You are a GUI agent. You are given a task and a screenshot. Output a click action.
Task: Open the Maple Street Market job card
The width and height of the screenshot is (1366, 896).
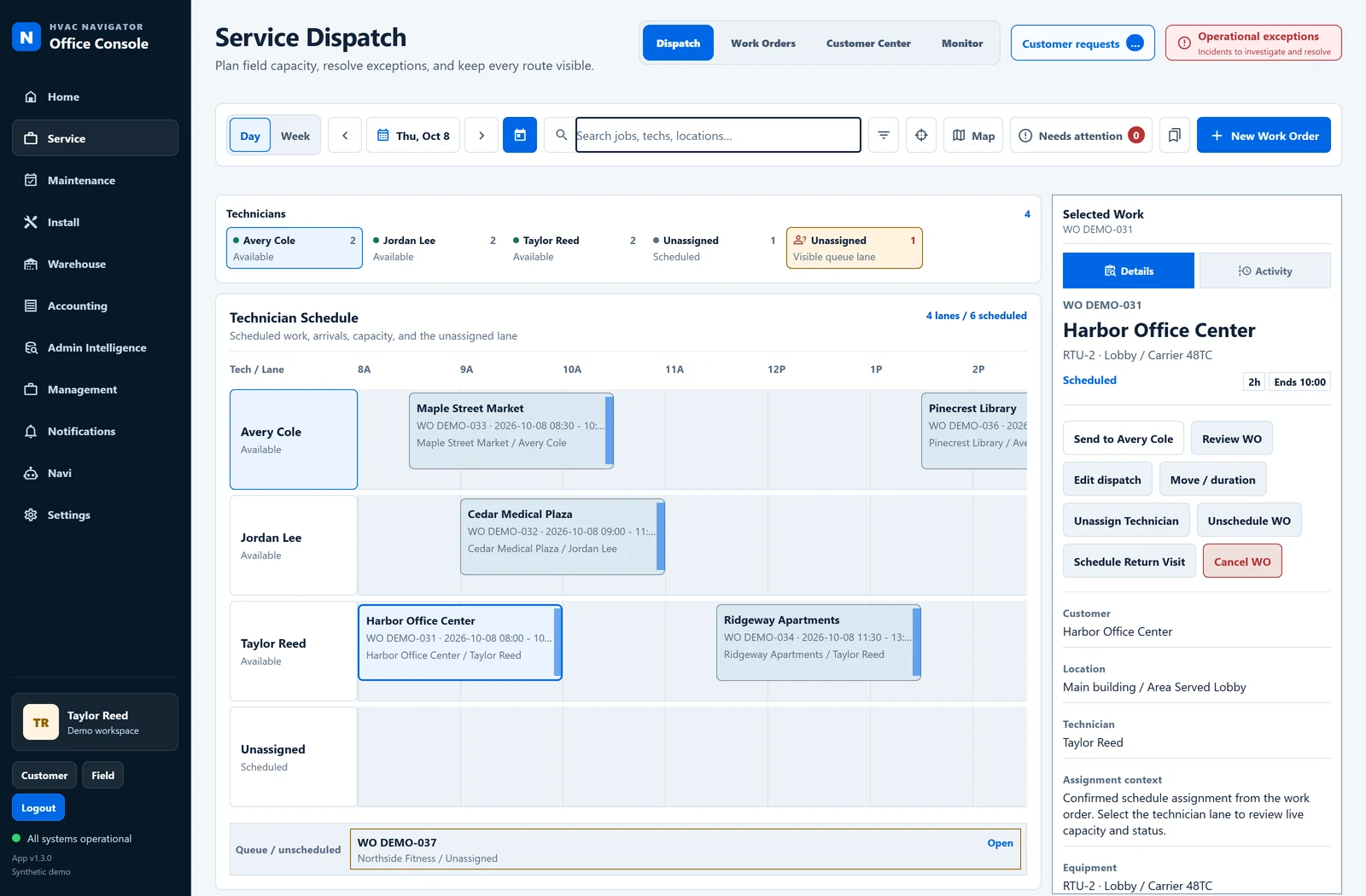click(x=511, y=431)
